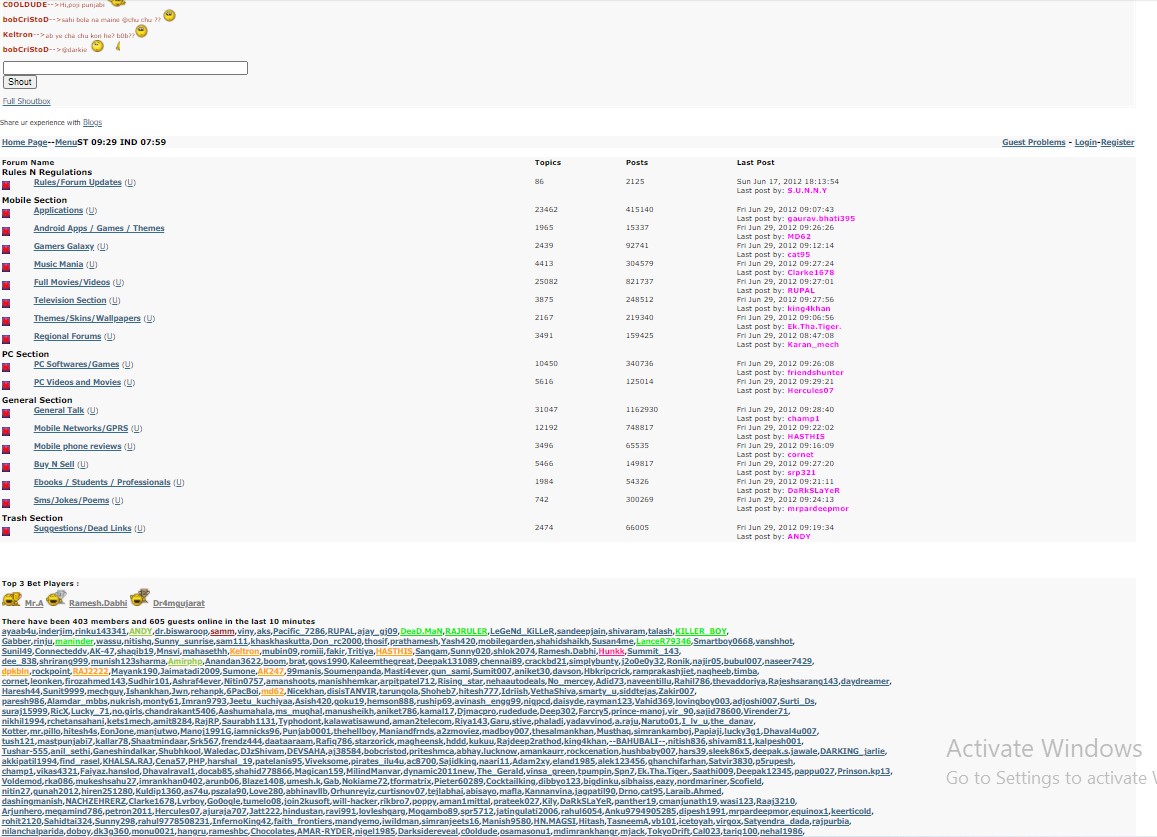The width and height of the screenshot is (1157, 837).
Task: Click the red icon beside Music Mania
Action: 6,268
